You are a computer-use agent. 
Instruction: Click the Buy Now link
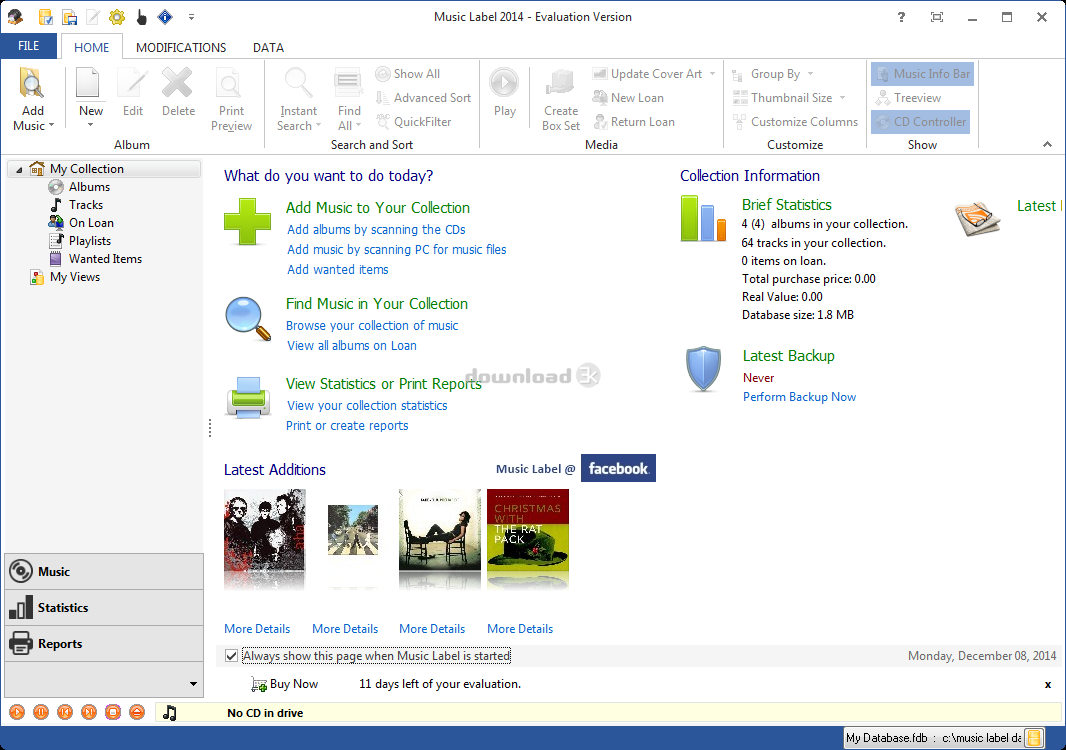(x=284, y=684)
